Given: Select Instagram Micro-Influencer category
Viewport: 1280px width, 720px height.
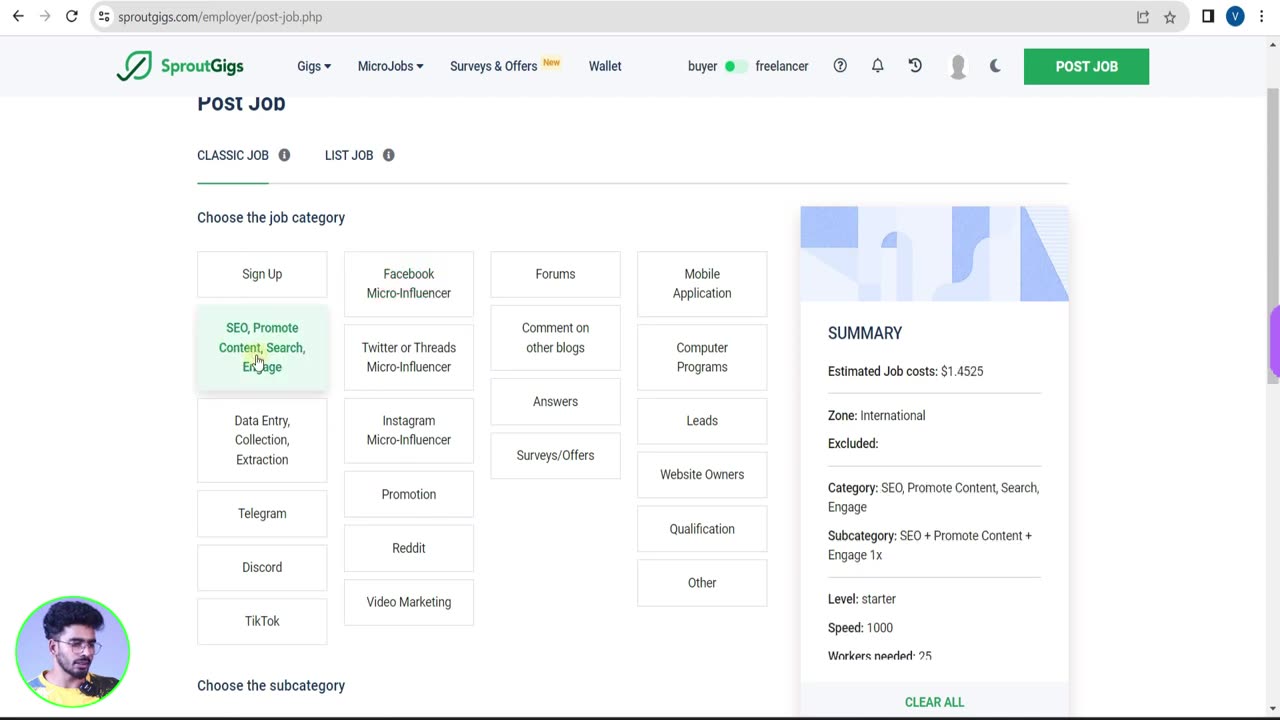Looking at the screenshot, I should coord(409,430).
